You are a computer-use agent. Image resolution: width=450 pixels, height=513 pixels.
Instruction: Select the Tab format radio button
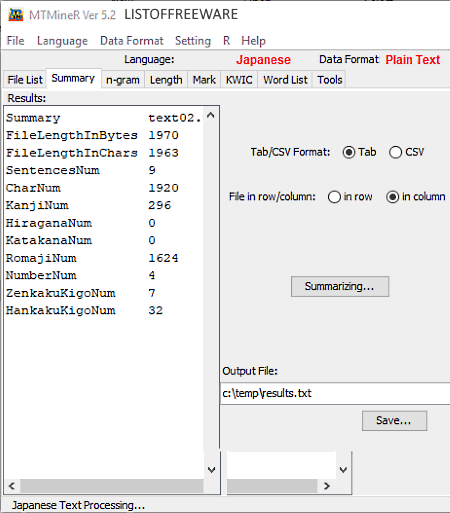(x=349, y=152)
